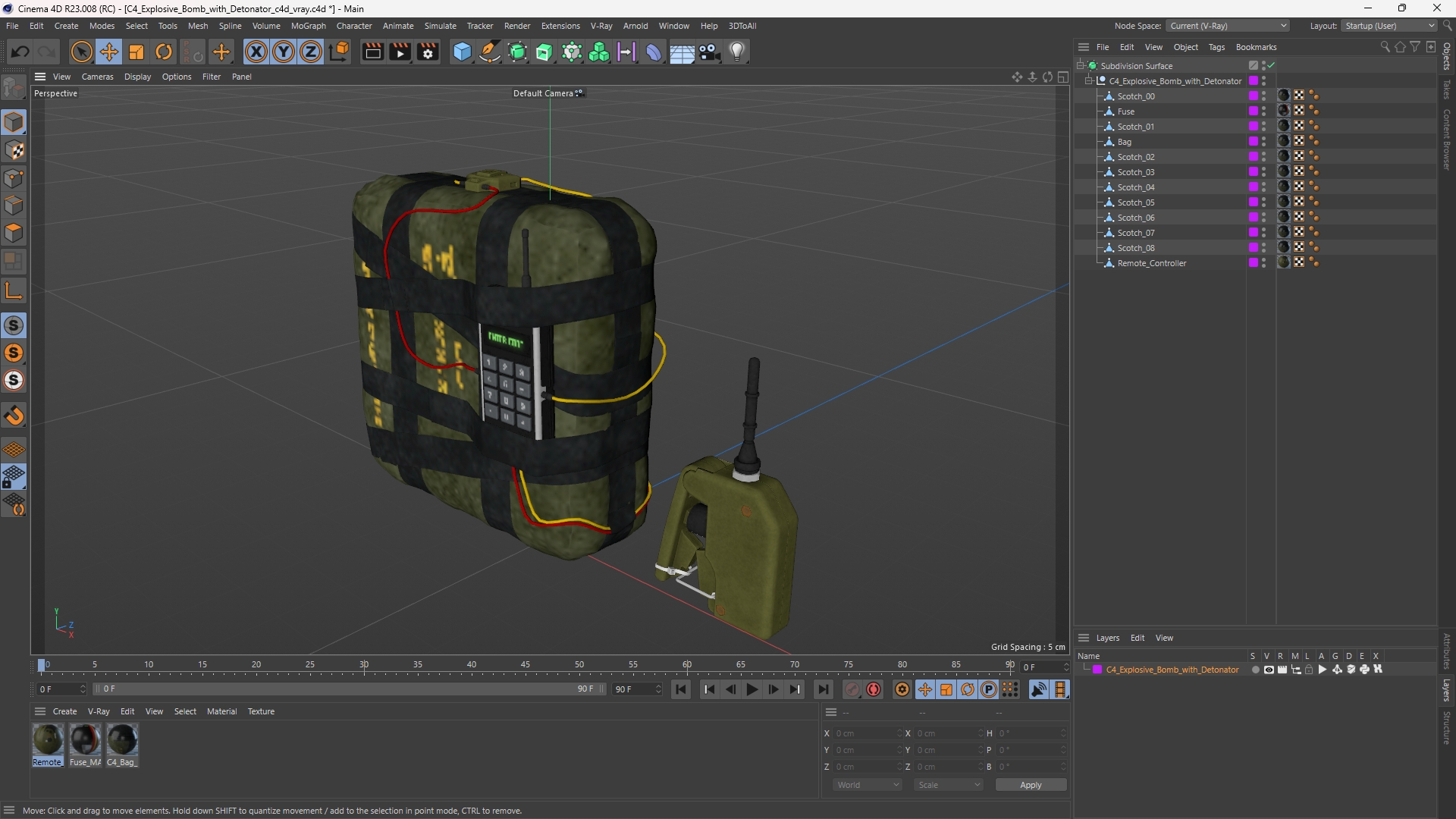Image resolution: width=1456 pixels, height=819 pixels.
Task: Open the World coordinate system dropdown
Action: point(868,785)
